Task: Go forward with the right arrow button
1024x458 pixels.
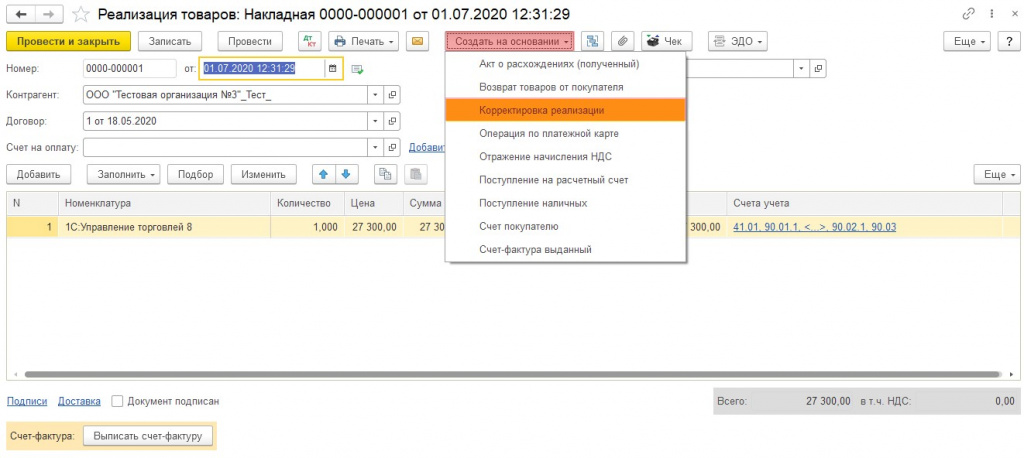Action: 50,14
